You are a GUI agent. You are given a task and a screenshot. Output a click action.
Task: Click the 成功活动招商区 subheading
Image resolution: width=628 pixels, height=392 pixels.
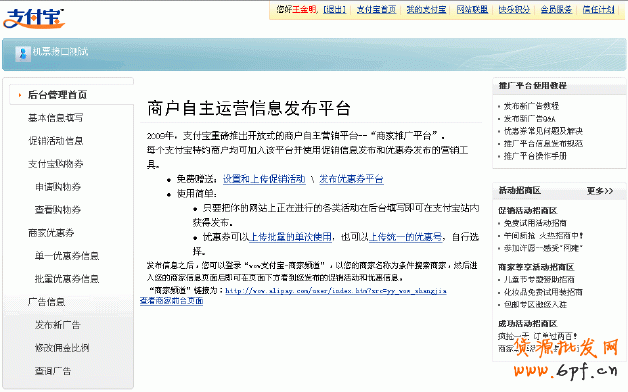[x=527, y=324]
